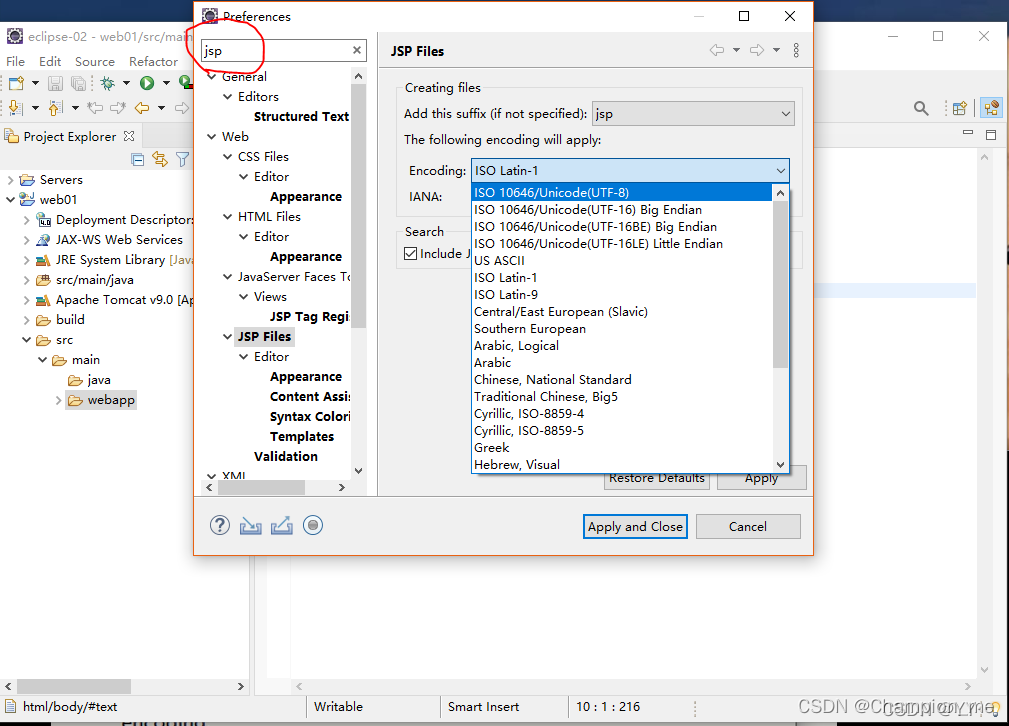The width and height of the screenshot is (1009, 726).
Task: Expand the webapp folder
Action: coord(59,400)
